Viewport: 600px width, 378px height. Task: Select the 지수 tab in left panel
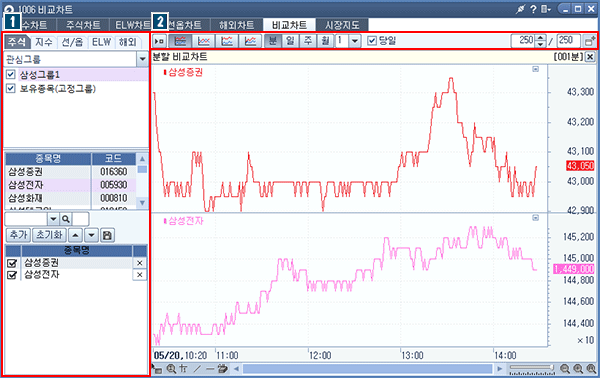point(44,42)
